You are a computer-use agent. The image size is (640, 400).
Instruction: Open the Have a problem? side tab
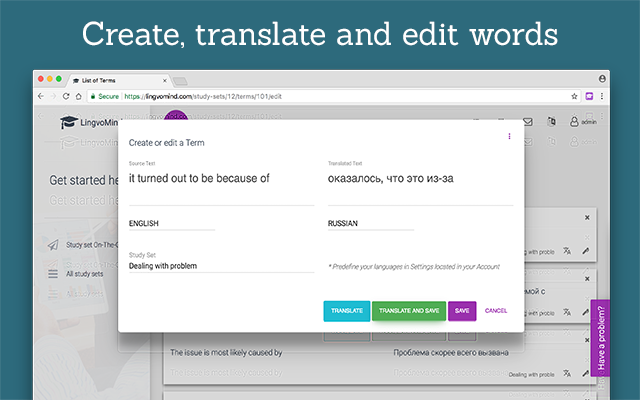click(600, 338)
